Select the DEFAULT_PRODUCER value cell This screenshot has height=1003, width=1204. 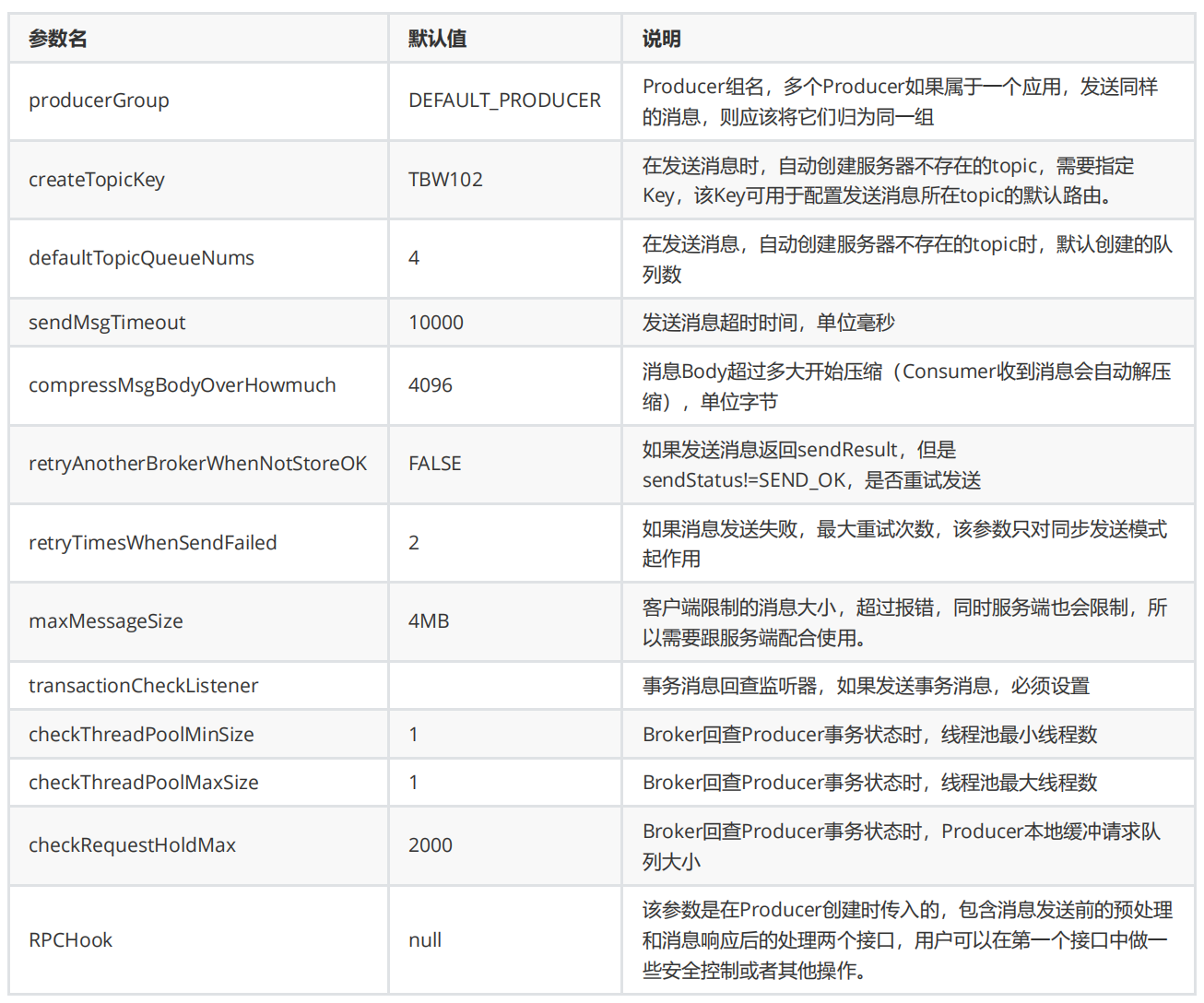[x=504, y=100]
